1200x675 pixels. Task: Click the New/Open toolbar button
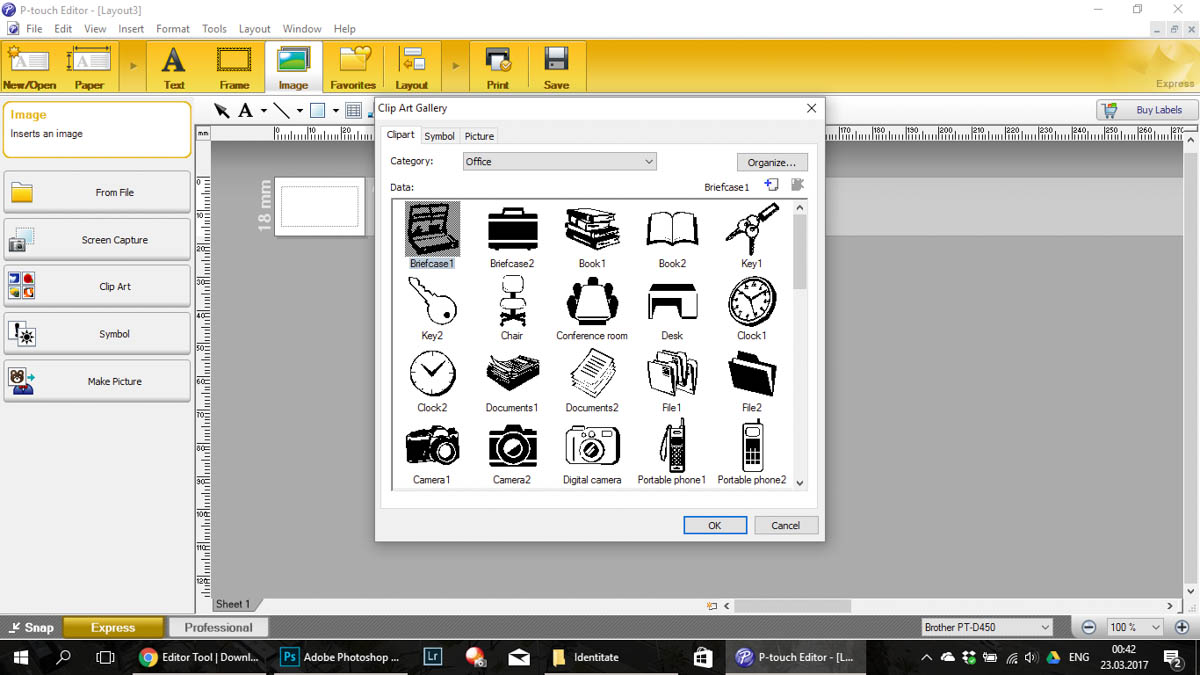(30, 67)
